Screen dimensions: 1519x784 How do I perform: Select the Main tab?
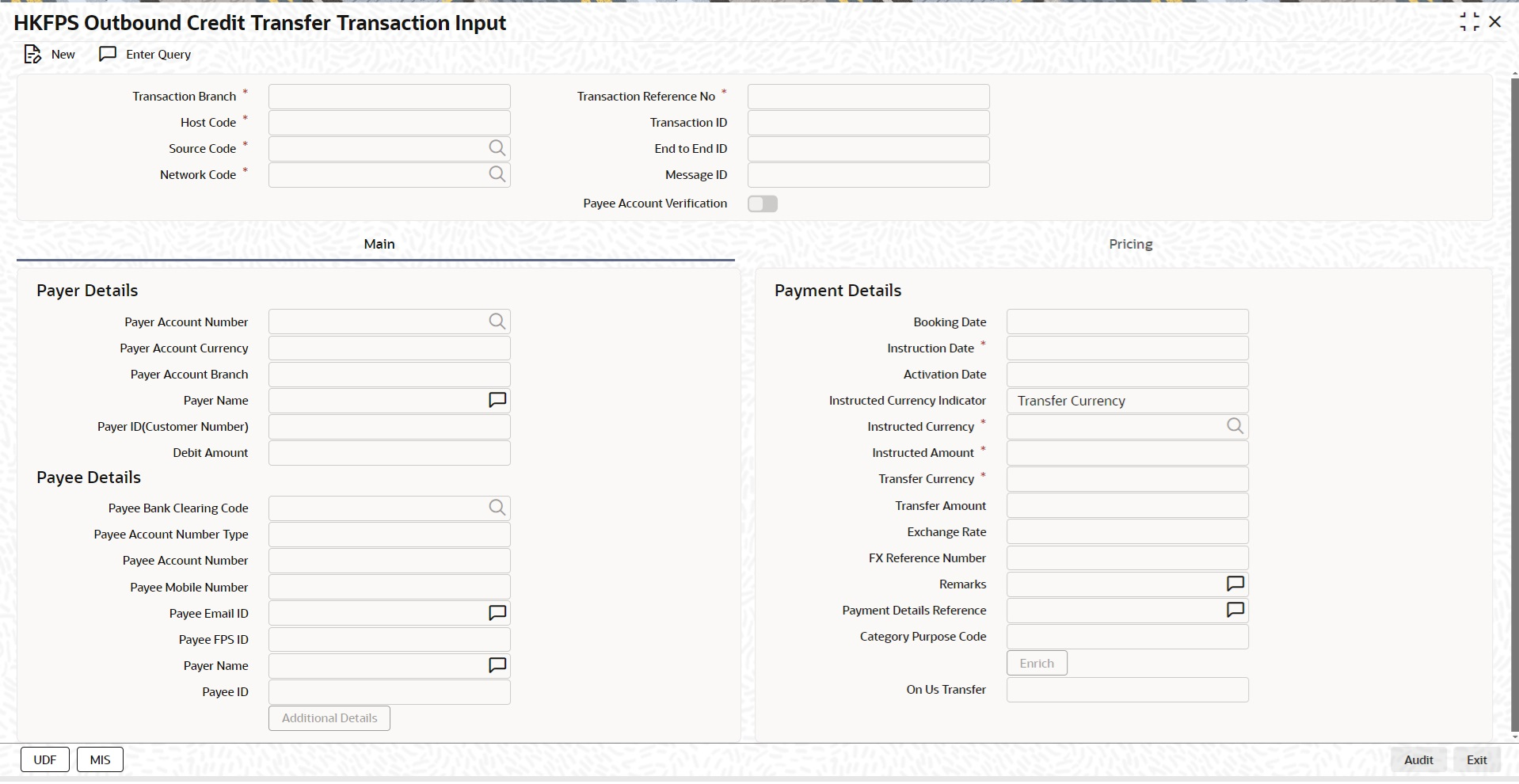(379, 244)
